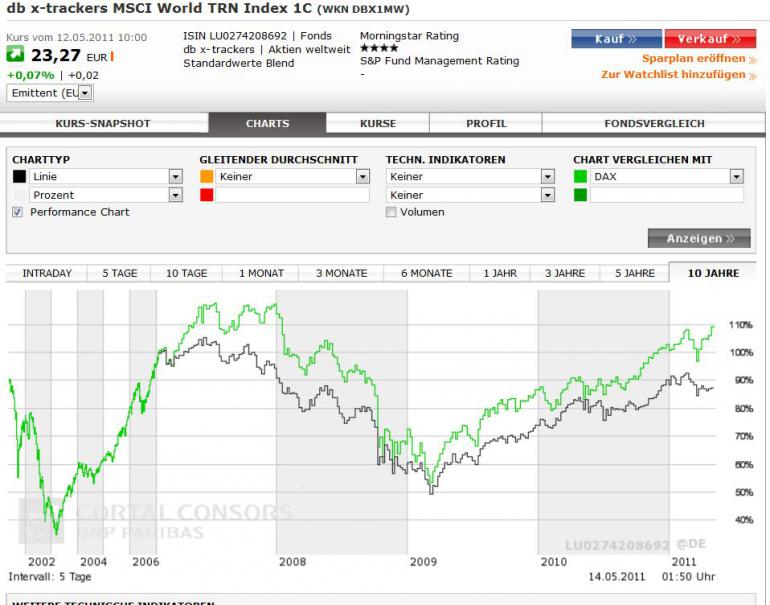This screenshot has width=770, height=605.
Task: Select the 5 TAGE time range
Action: point(119,273)
